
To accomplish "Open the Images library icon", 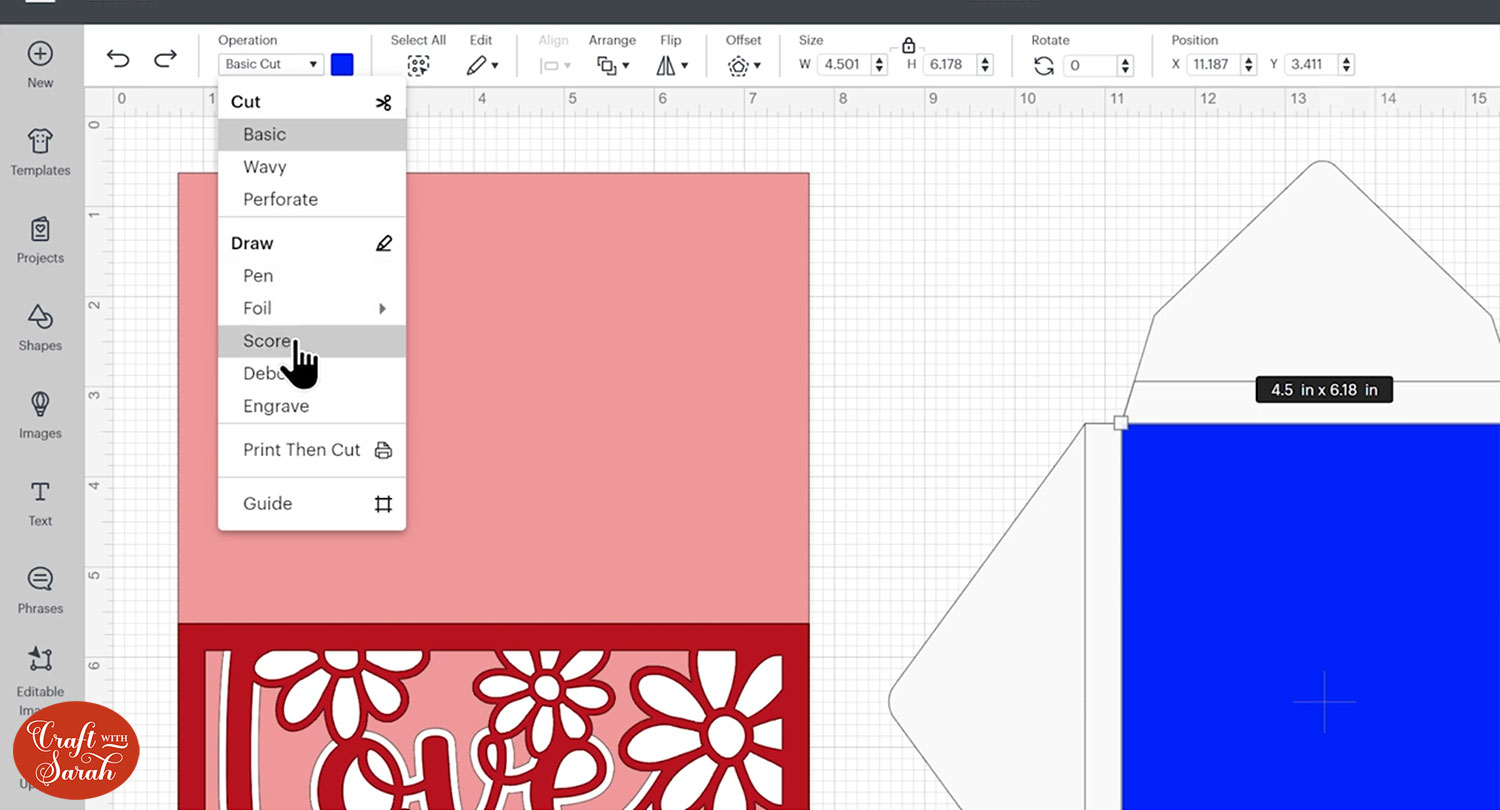I will click(40, 415).
